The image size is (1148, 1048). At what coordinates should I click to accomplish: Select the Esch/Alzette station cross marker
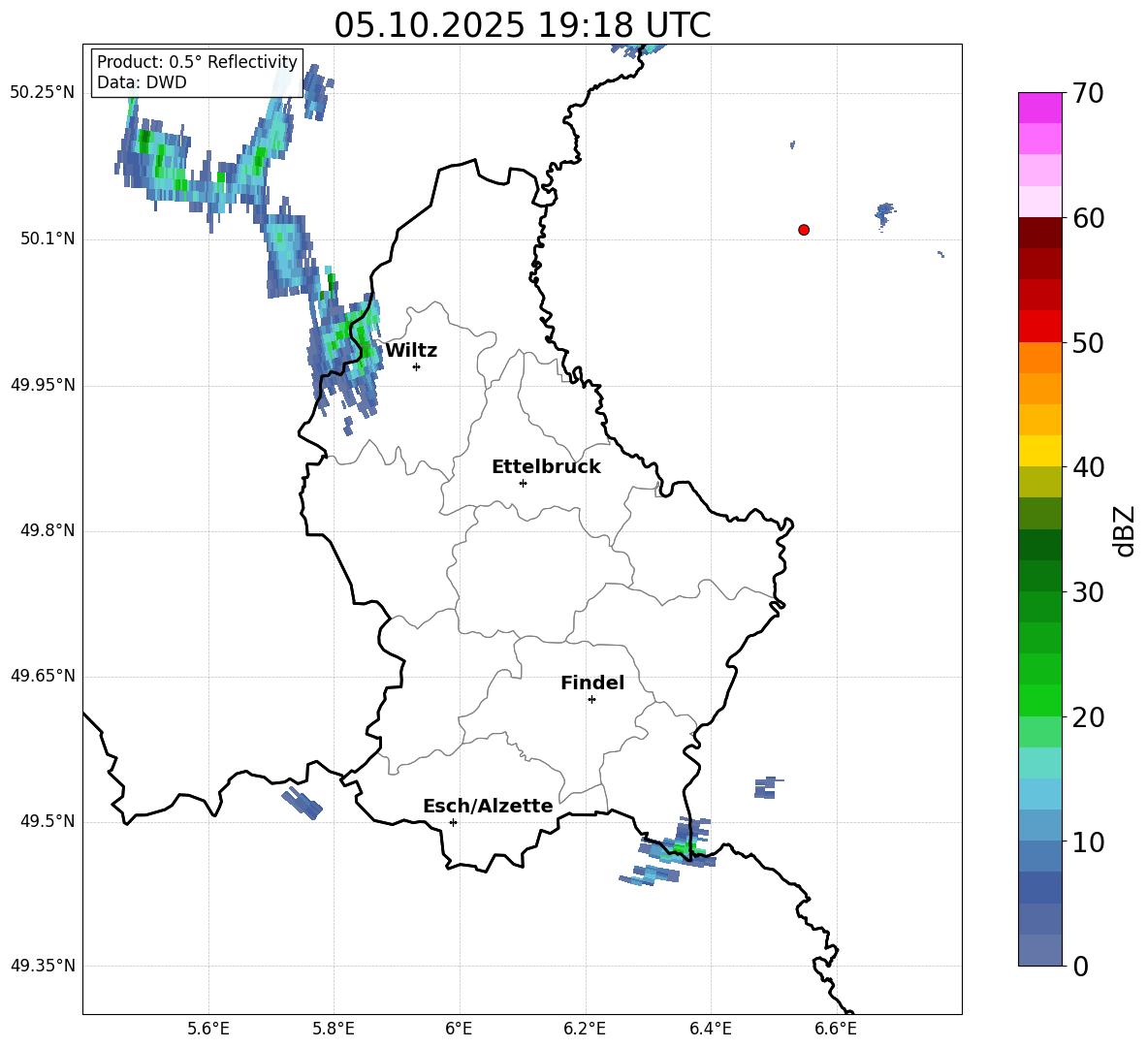tap(453, 822)
